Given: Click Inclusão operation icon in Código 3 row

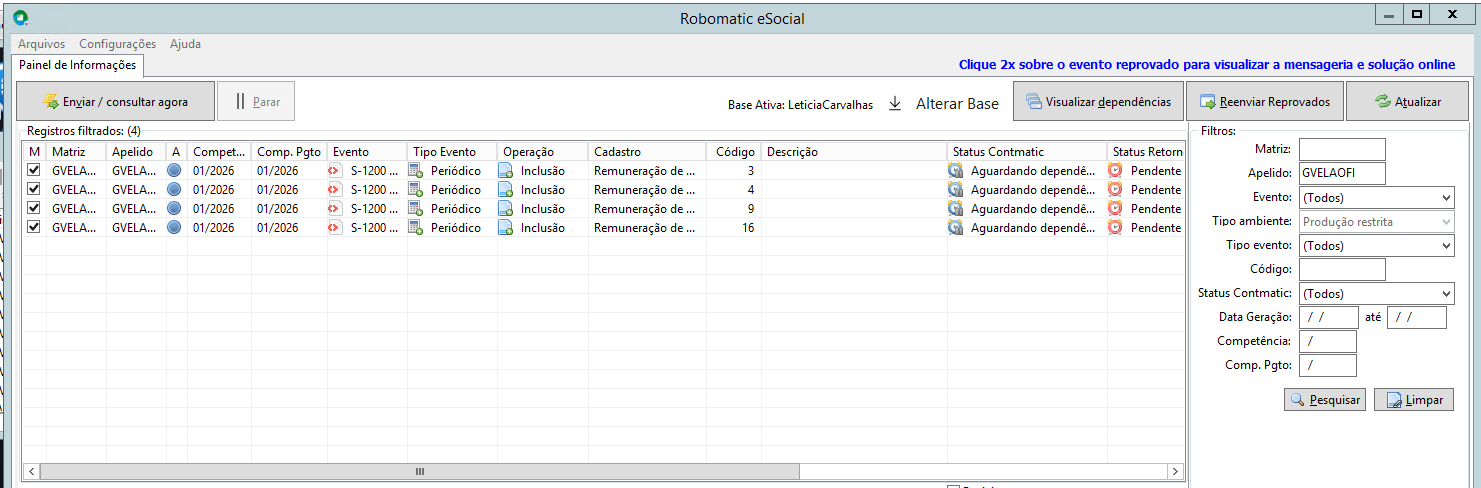Looking at the screenshot, I should (506, 170).
